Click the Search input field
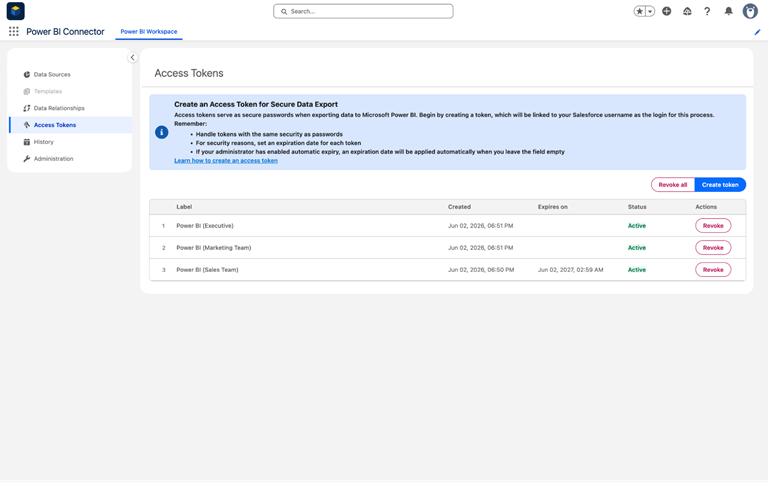 (x=363, y=11)
